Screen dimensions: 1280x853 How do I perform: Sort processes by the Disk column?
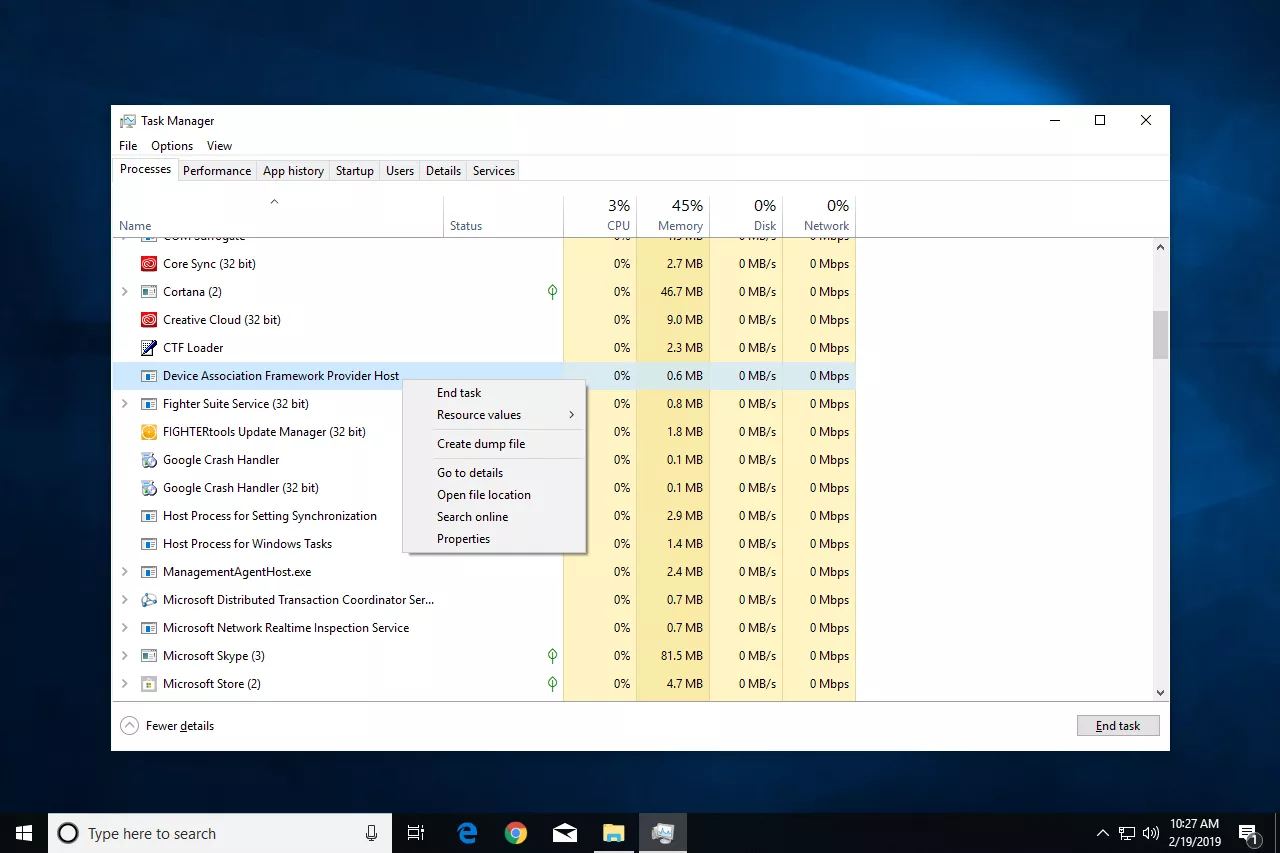[746, 216]
